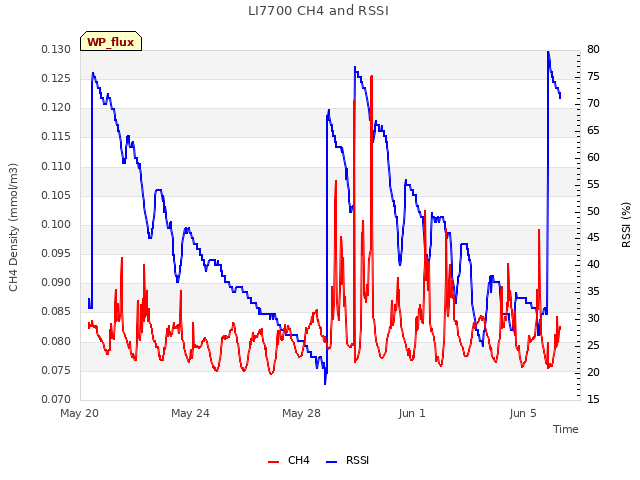
Task: Click the 25 RSSI axis value
Action: pos(593,345)
